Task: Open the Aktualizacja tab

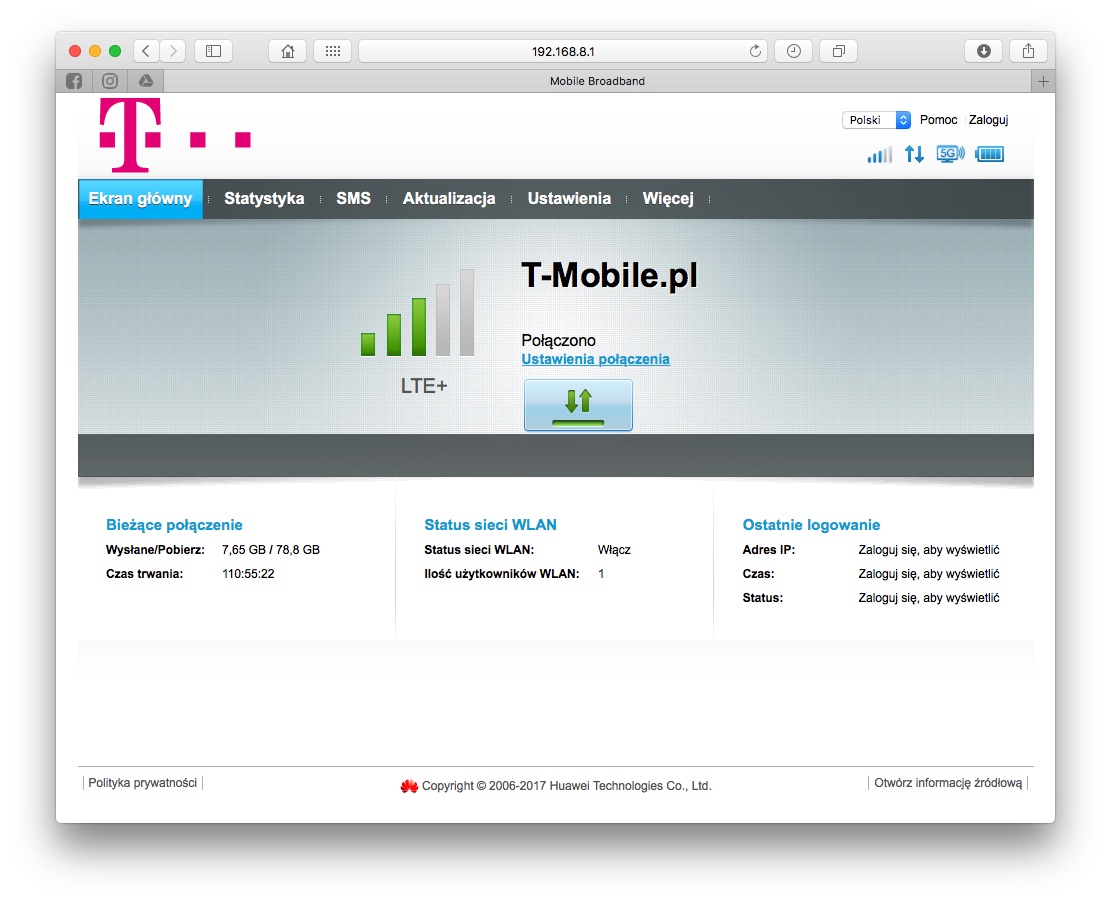Action: [x=449, y=198]
